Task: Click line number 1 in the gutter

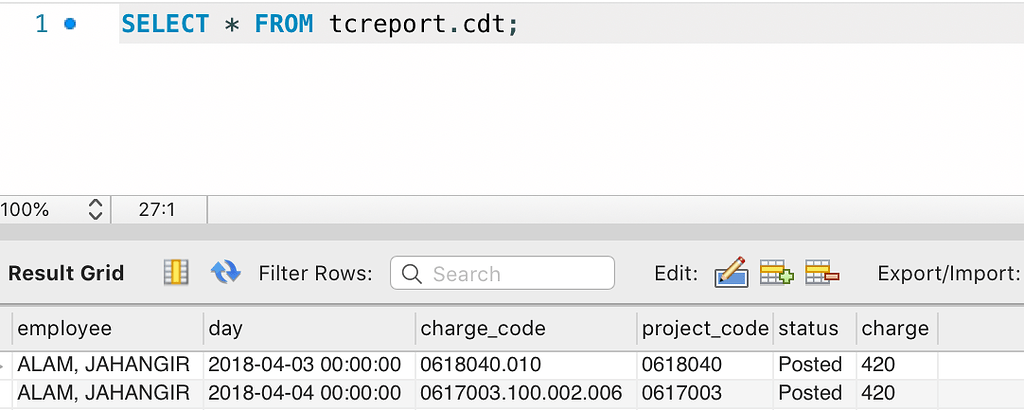Action: [x=41, y=24]
